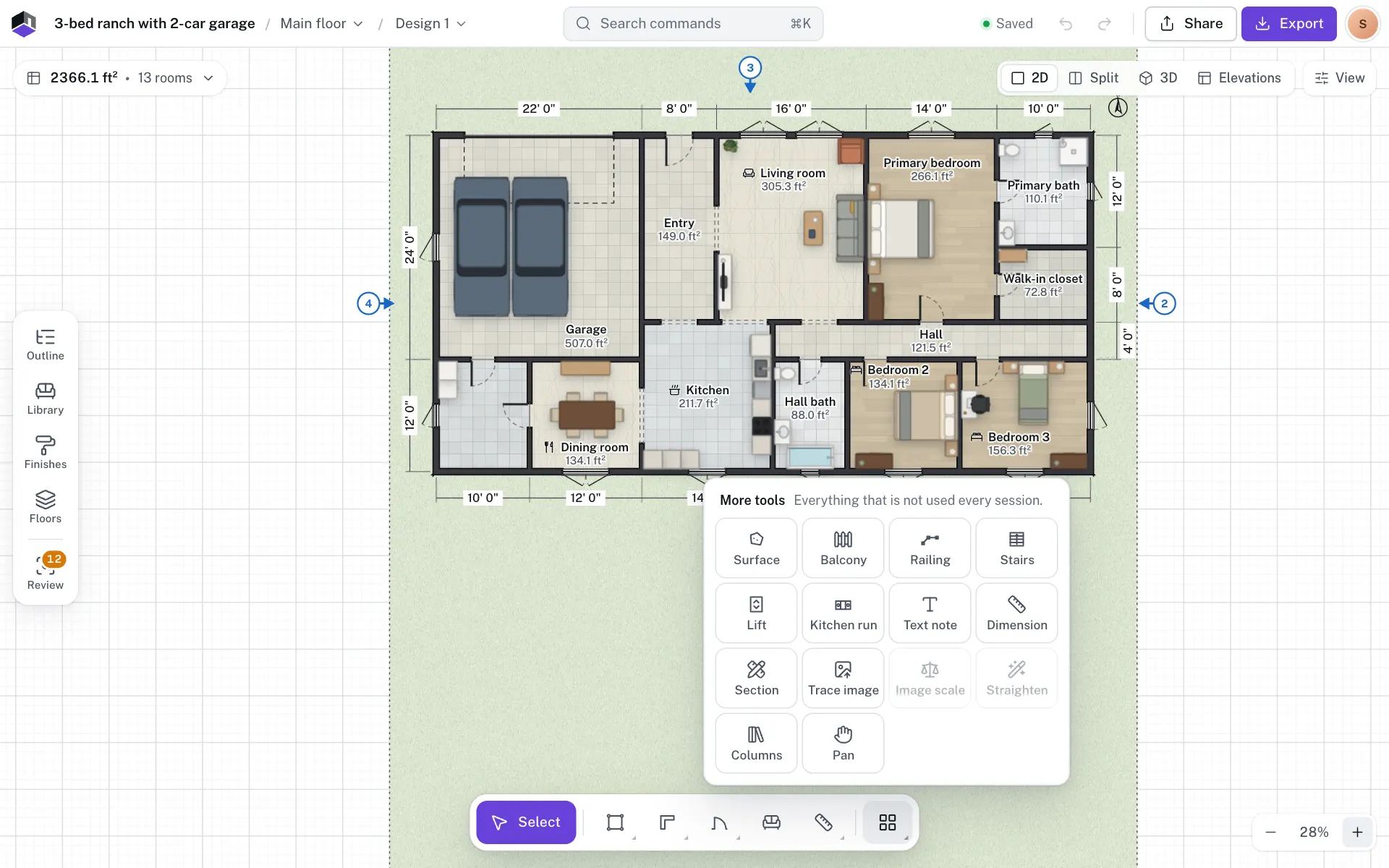Choose the Kitchen run tool
1389x868 pixels.
(x=843, y=613)
